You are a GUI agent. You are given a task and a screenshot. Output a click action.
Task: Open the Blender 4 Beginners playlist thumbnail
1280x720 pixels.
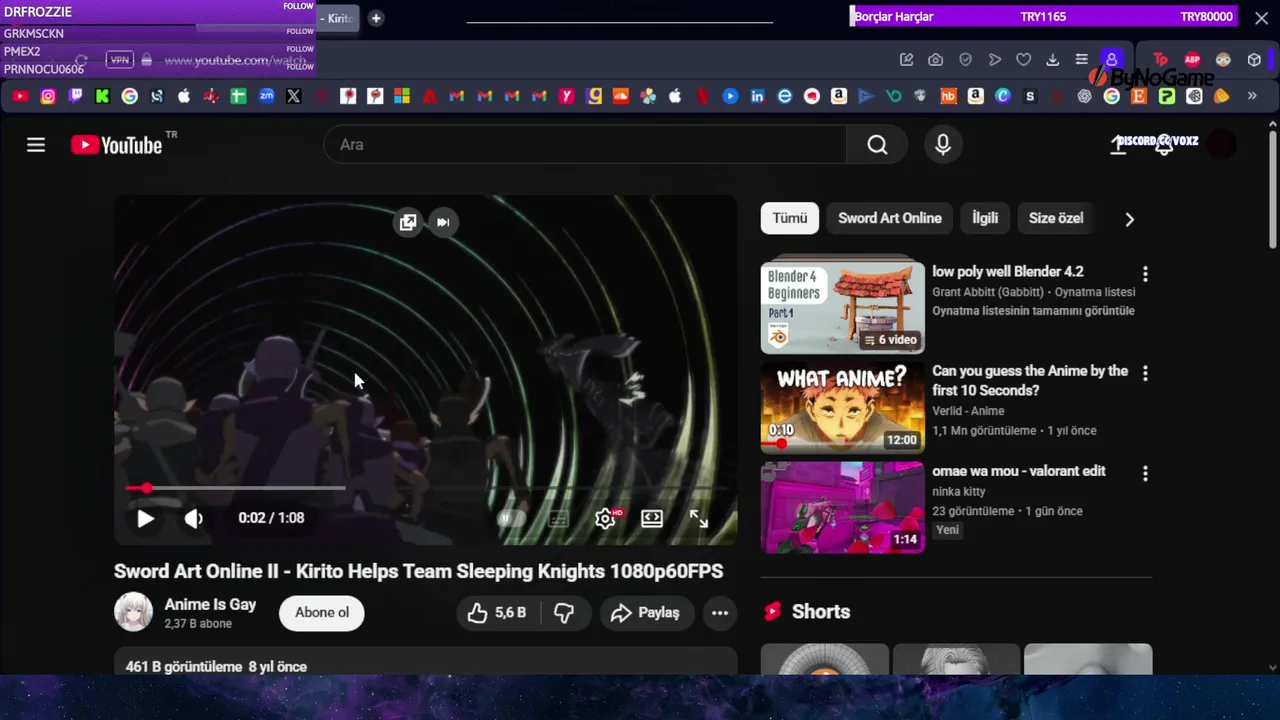(843, 308)
